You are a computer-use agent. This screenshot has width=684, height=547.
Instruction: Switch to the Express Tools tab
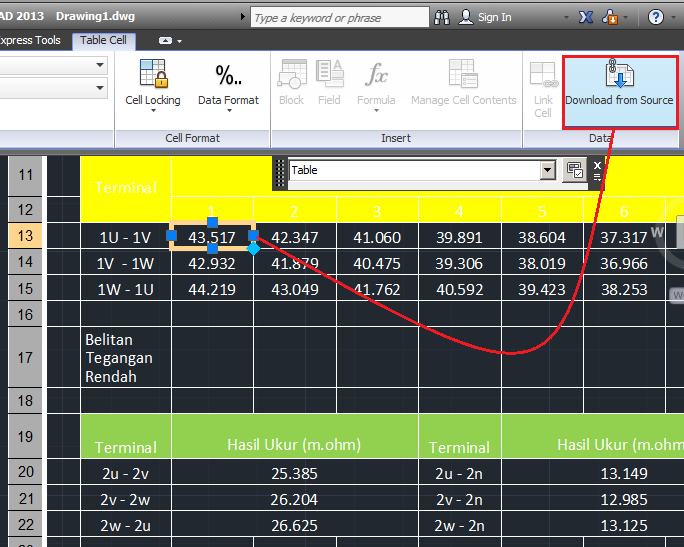(30, 41)
